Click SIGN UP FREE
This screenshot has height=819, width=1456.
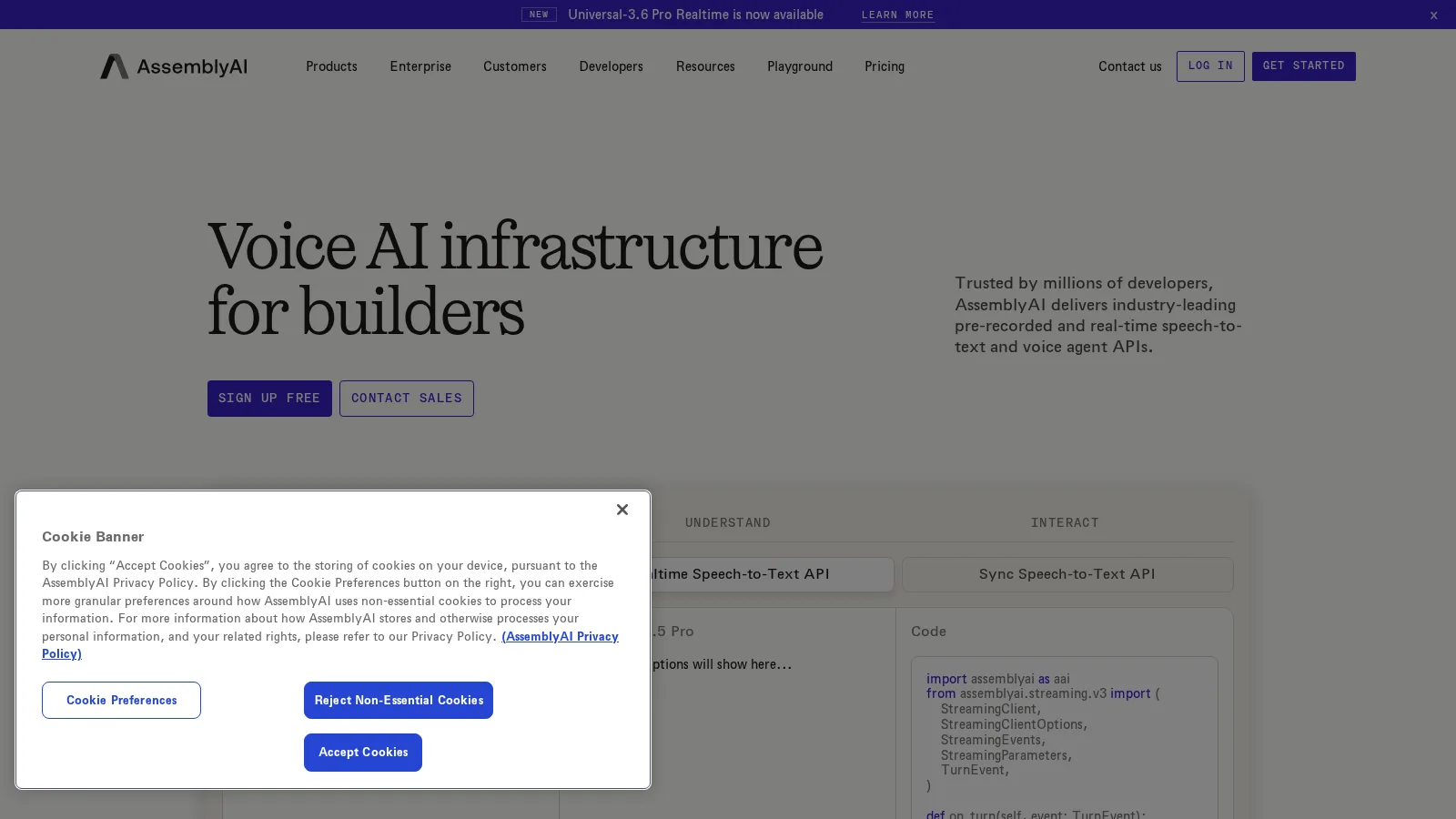click(x=269, y=399)
